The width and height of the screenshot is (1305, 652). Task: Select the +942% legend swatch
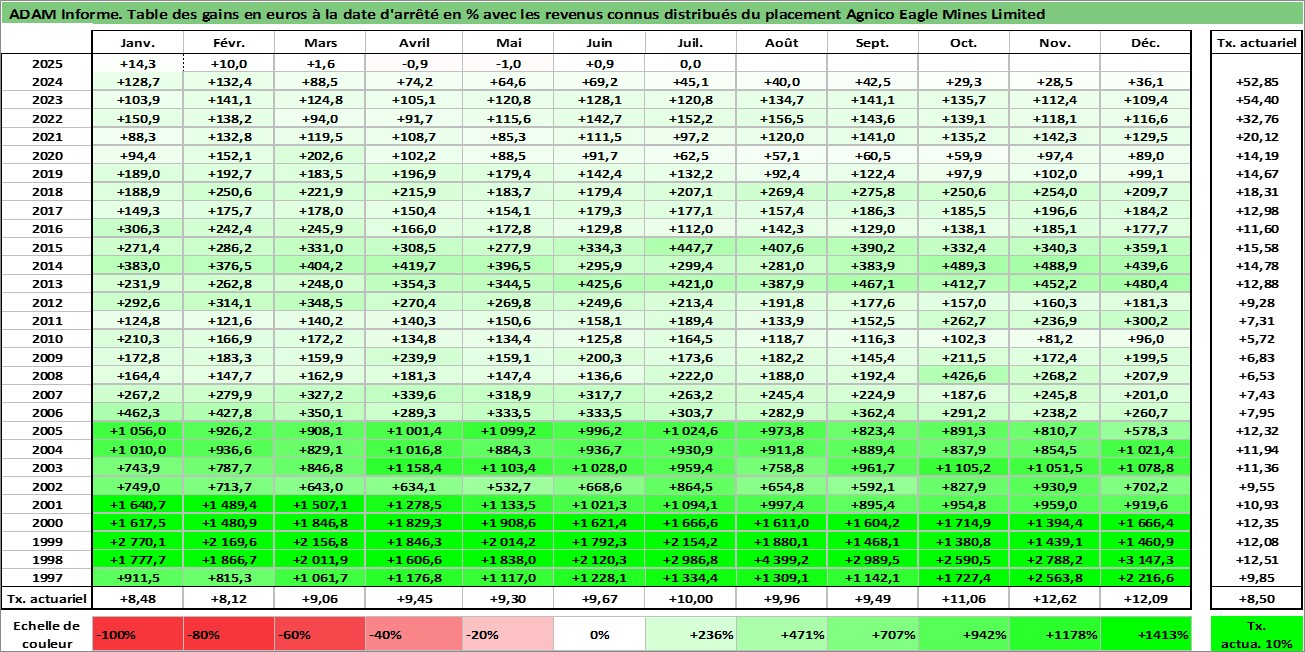(963, 634)
